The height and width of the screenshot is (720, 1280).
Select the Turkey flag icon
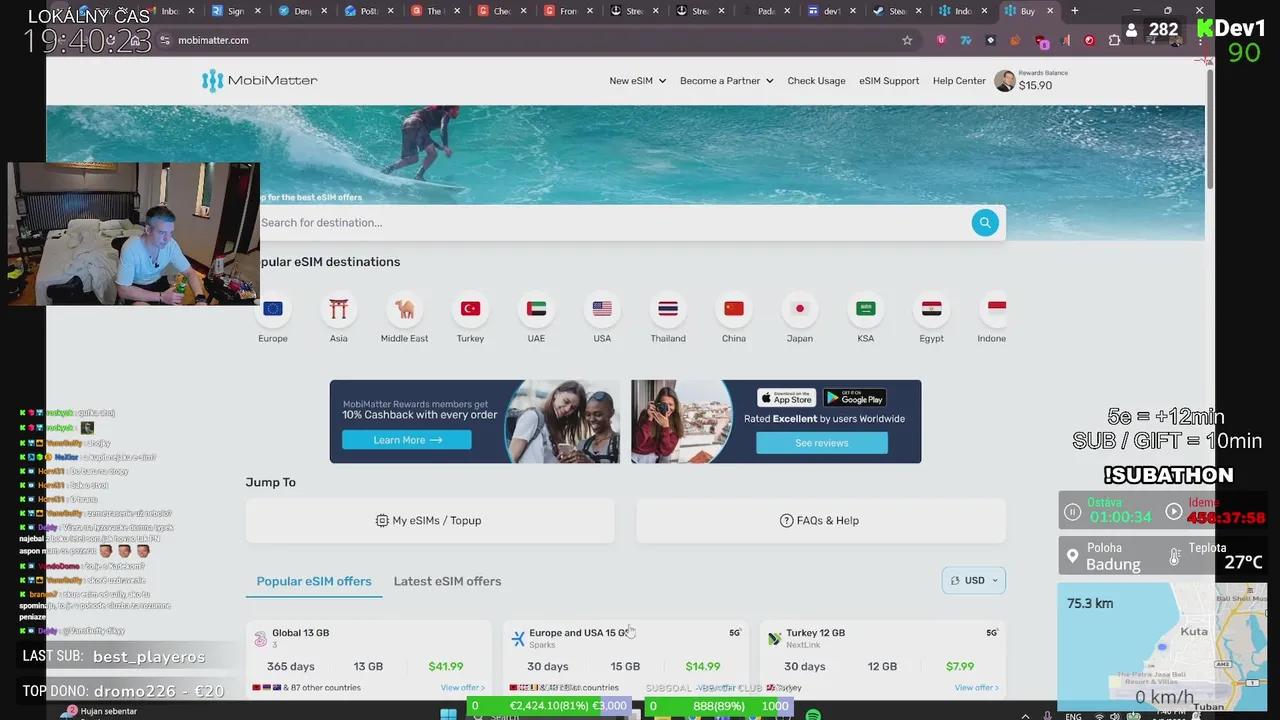pos(470,309)
